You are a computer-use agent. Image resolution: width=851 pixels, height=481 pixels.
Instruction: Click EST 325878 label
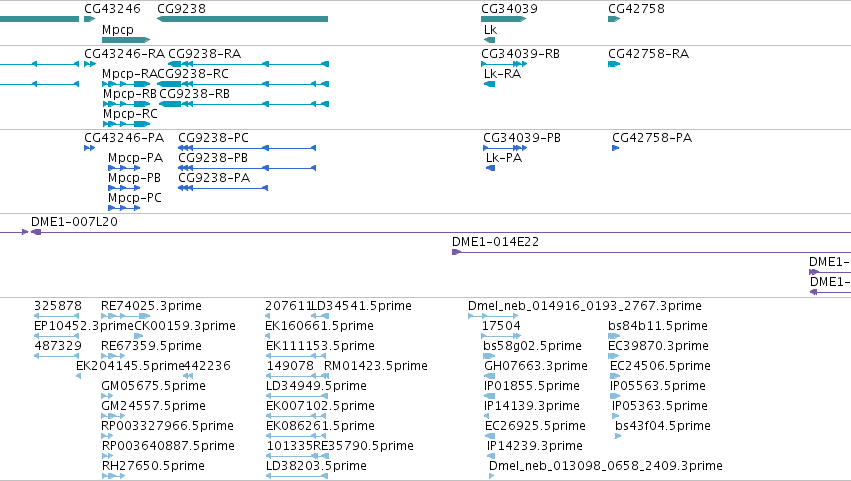(x=58, y=306)
